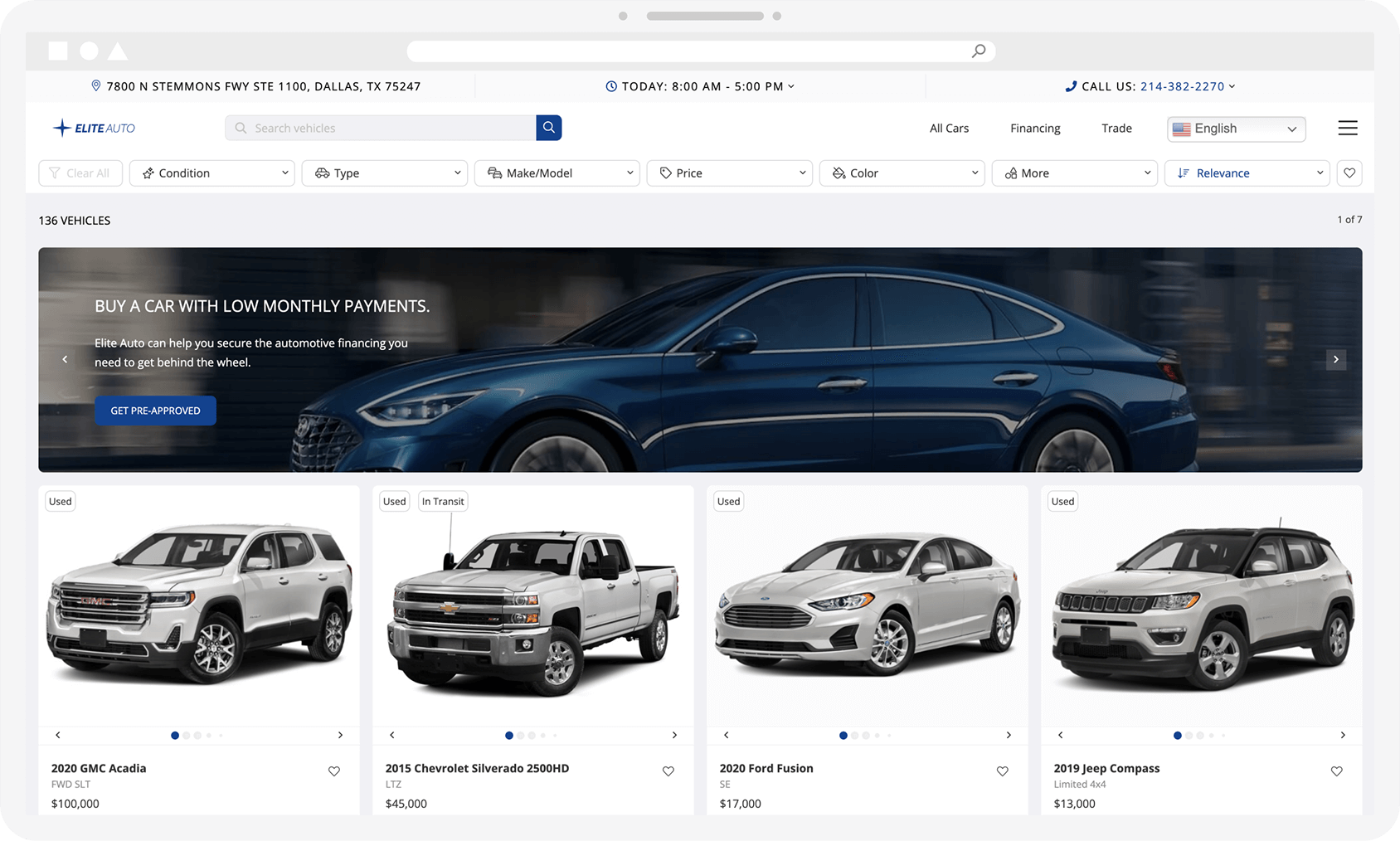Click the Get Pre-Approved button
The image size is (1400, 841).
(x=156, y=411)
